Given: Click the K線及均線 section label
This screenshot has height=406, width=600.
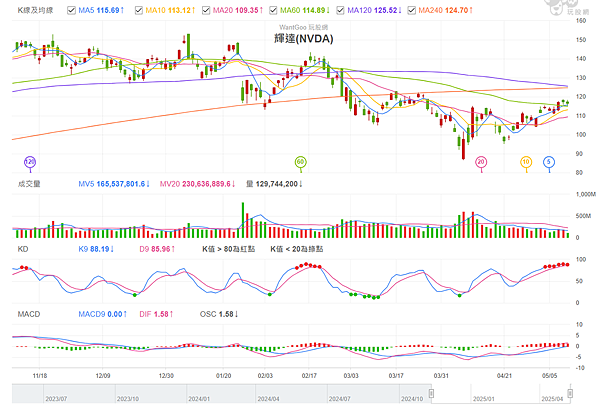Looking at the screenshot, I should tap(35, 10).
